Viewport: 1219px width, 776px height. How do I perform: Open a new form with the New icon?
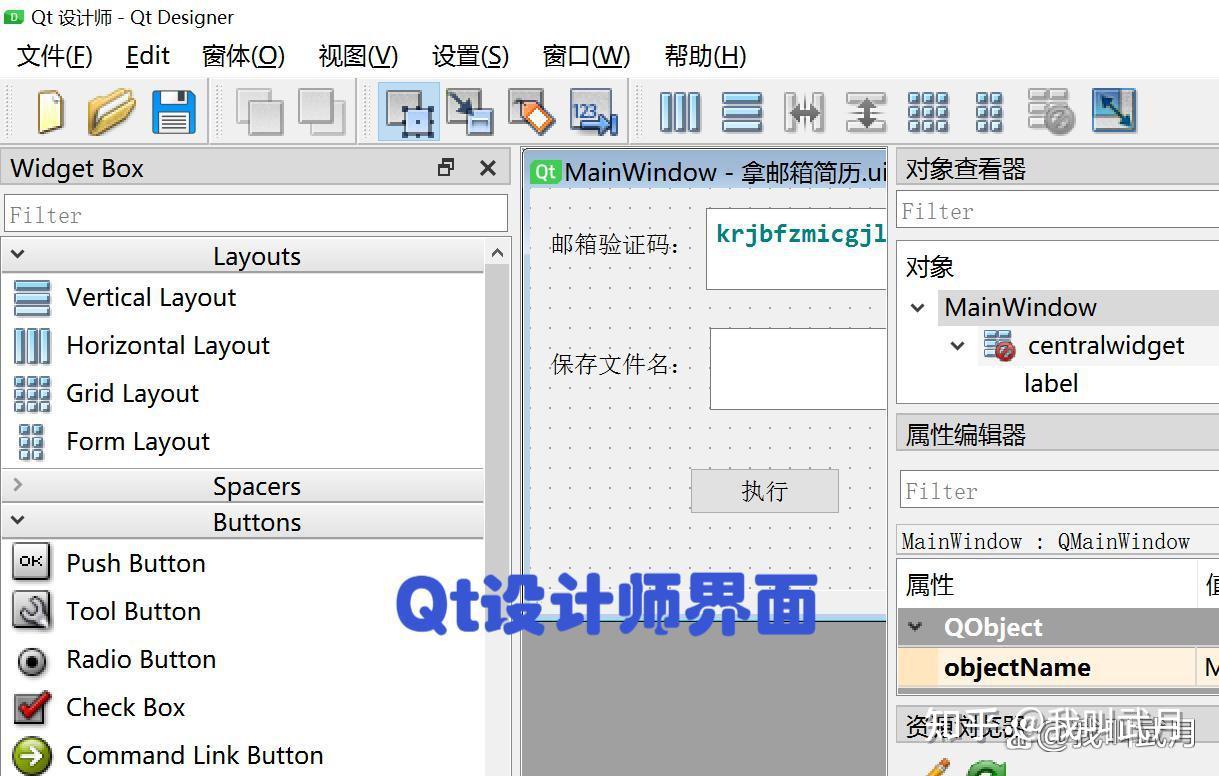(50, 112)
